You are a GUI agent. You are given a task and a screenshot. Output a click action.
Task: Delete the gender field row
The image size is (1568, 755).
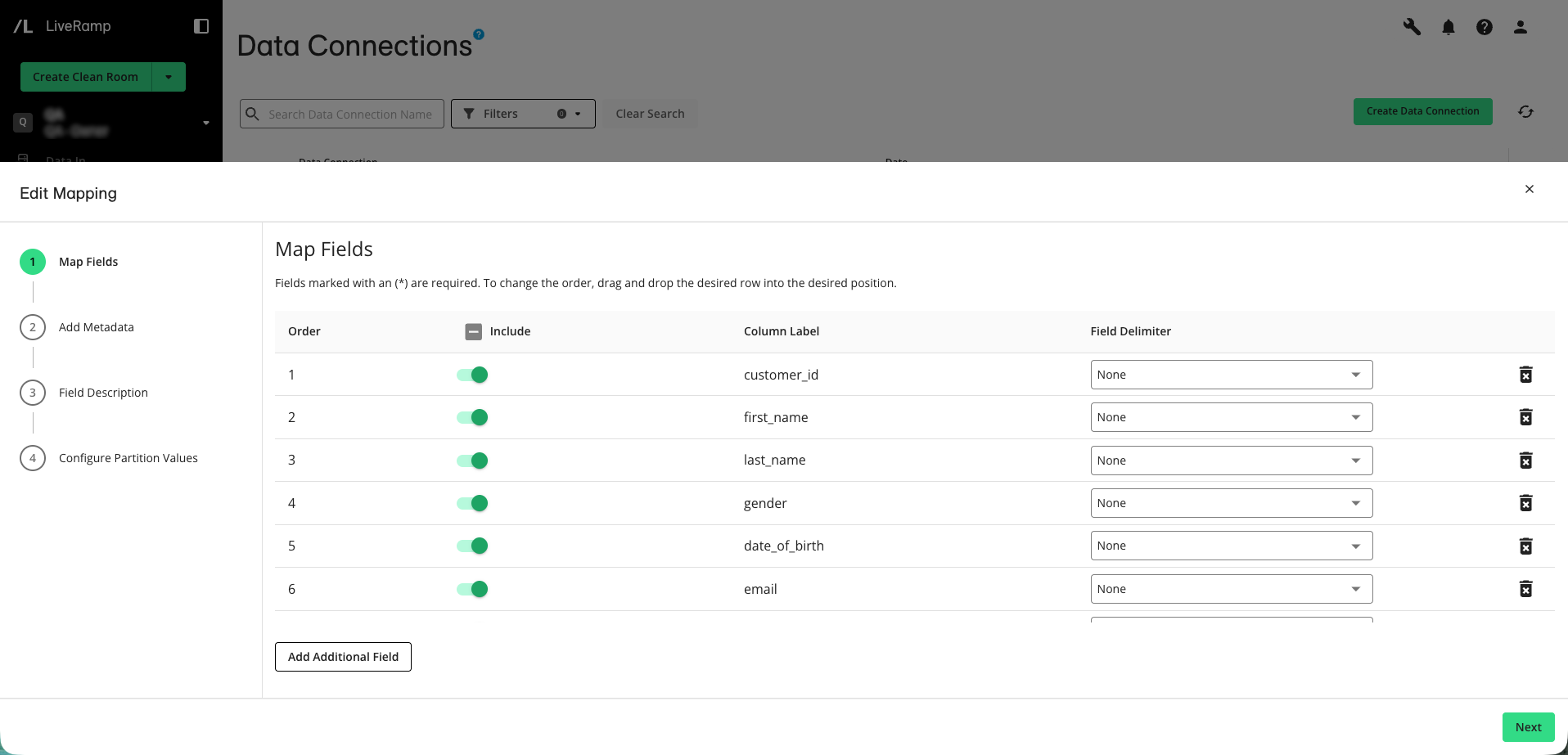[x=1525, y=503]
